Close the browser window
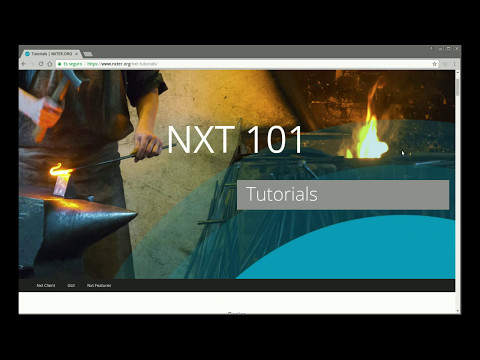480x360 pixels. pos(457,49)
